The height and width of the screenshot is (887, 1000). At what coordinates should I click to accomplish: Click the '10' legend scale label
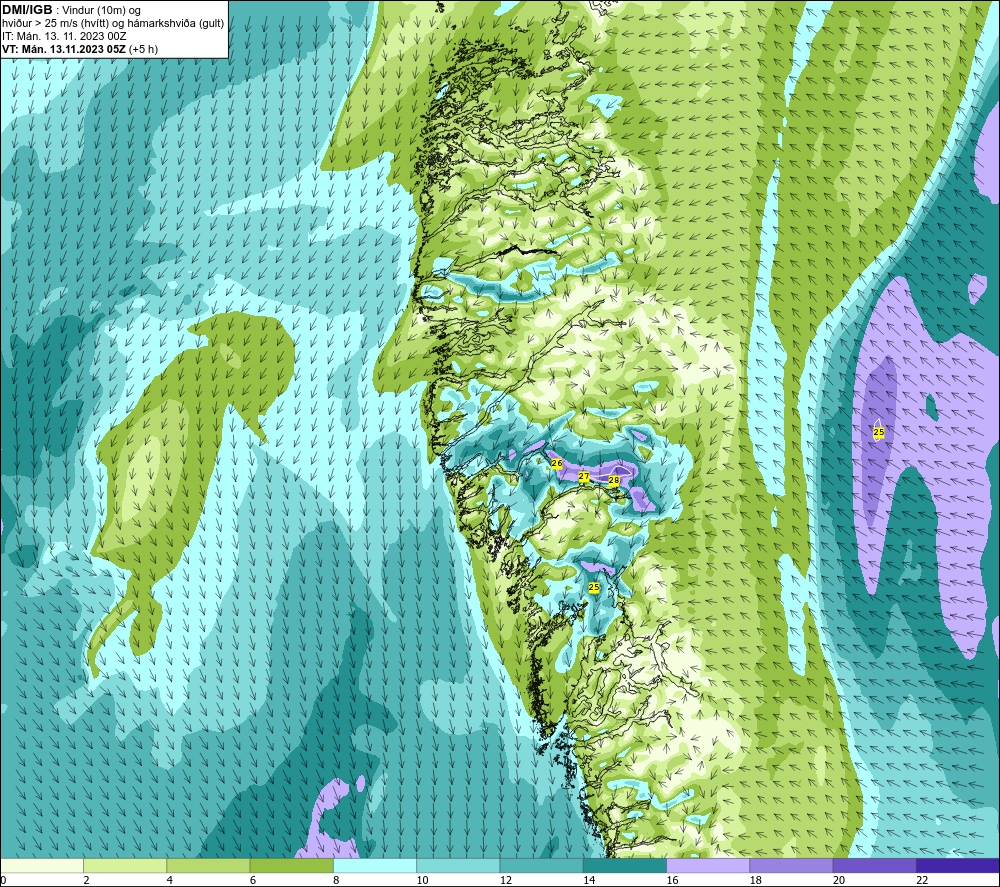tap(423, 880)
